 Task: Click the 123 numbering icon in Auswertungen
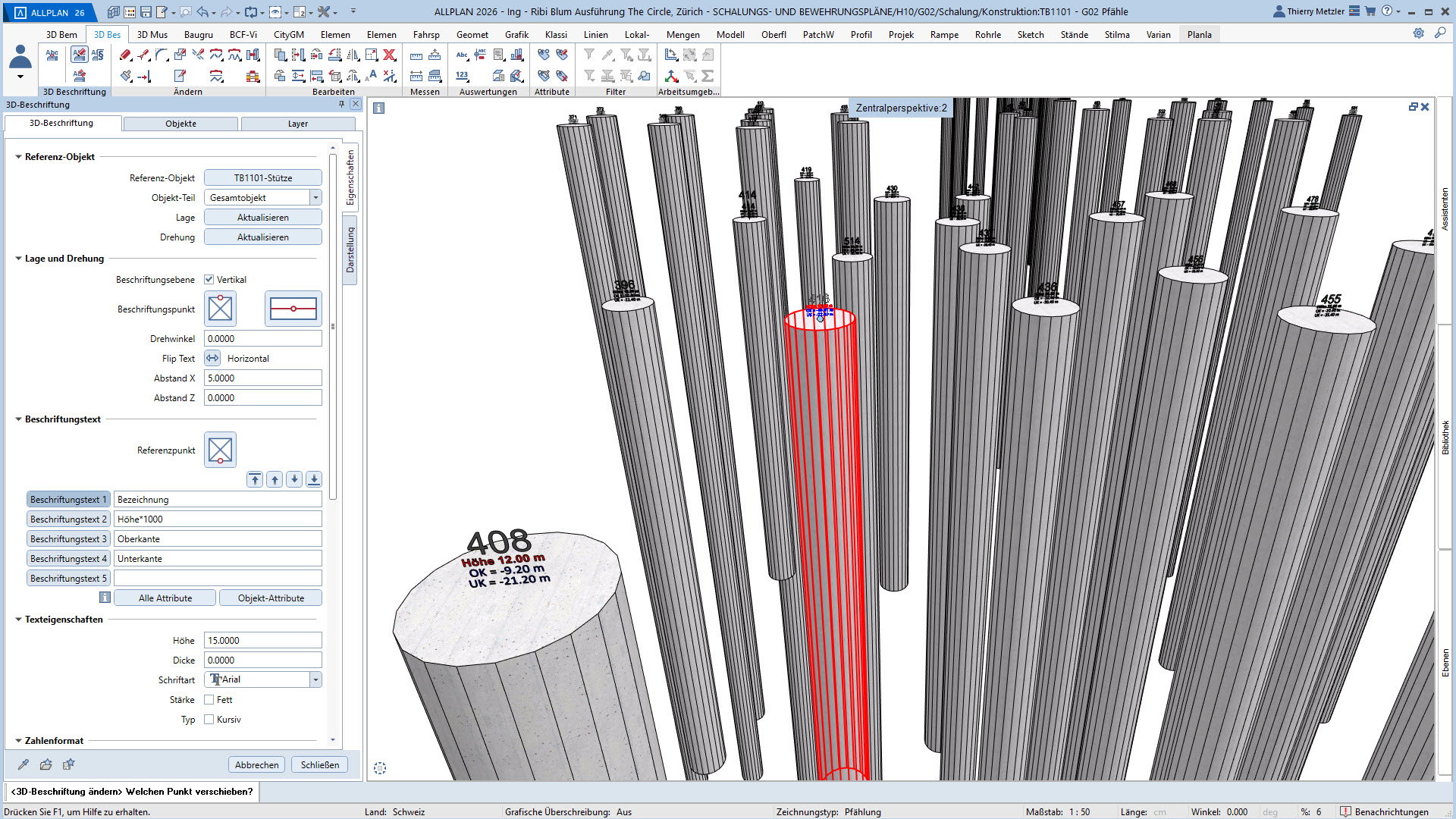pyautogui.click(x=462, y=76)
